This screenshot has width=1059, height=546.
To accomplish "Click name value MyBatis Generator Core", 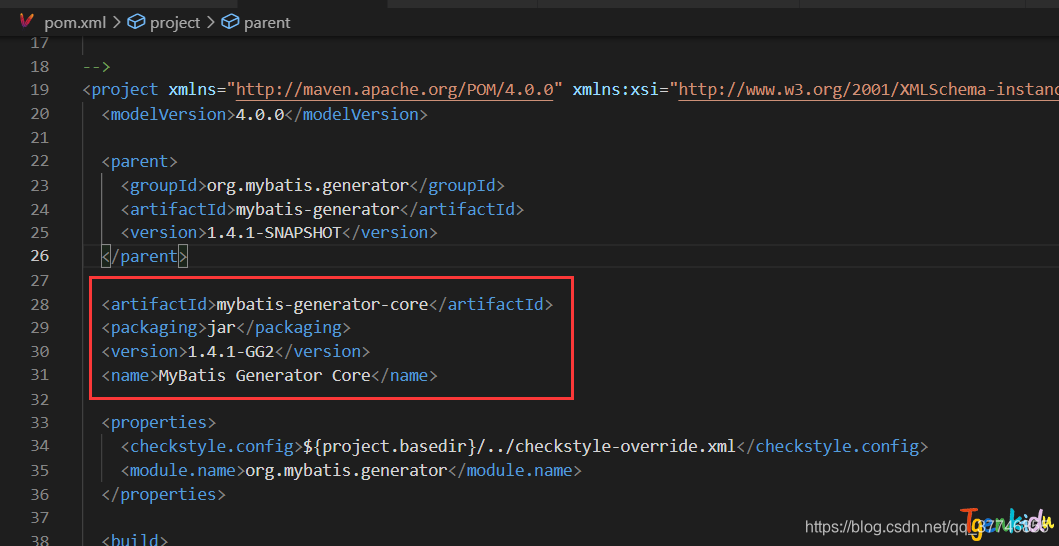I will coord(264,375).
